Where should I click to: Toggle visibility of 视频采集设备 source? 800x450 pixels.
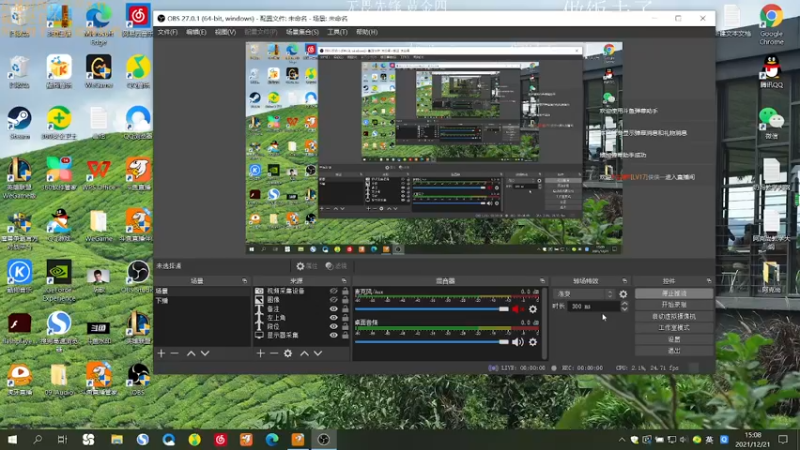[x=333, y=291]
